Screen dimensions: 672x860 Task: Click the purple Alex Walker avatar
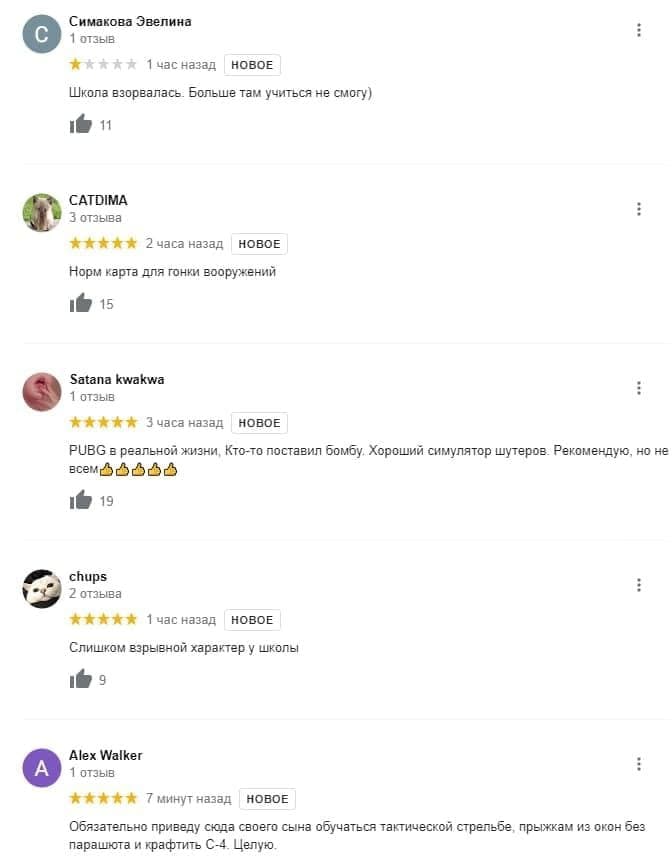[42, 768]
